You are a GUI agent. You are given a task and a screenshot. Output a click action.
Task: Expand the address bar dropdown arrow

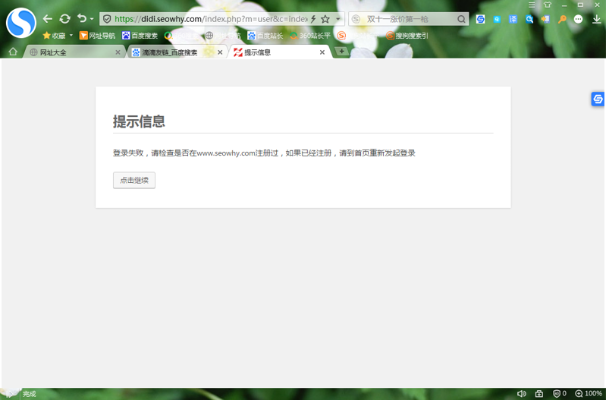(x=337, y=19)
